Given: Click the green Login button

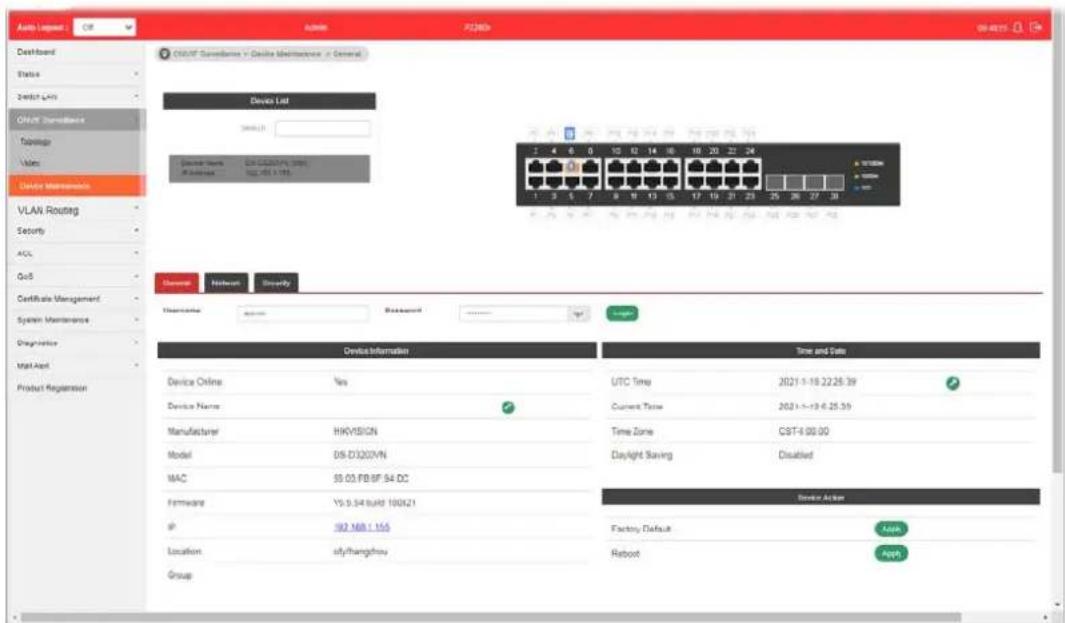Looking at the screenshot, I should (x=622, y=313).
